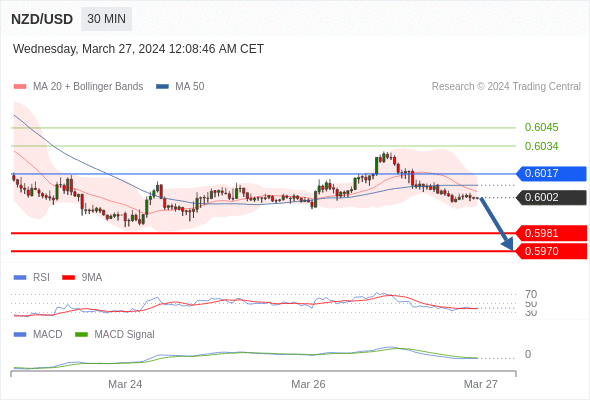Viewport: 590px width, 400px height.
Task: Click the Mar 26 date axis label
Action: point(308,384)
